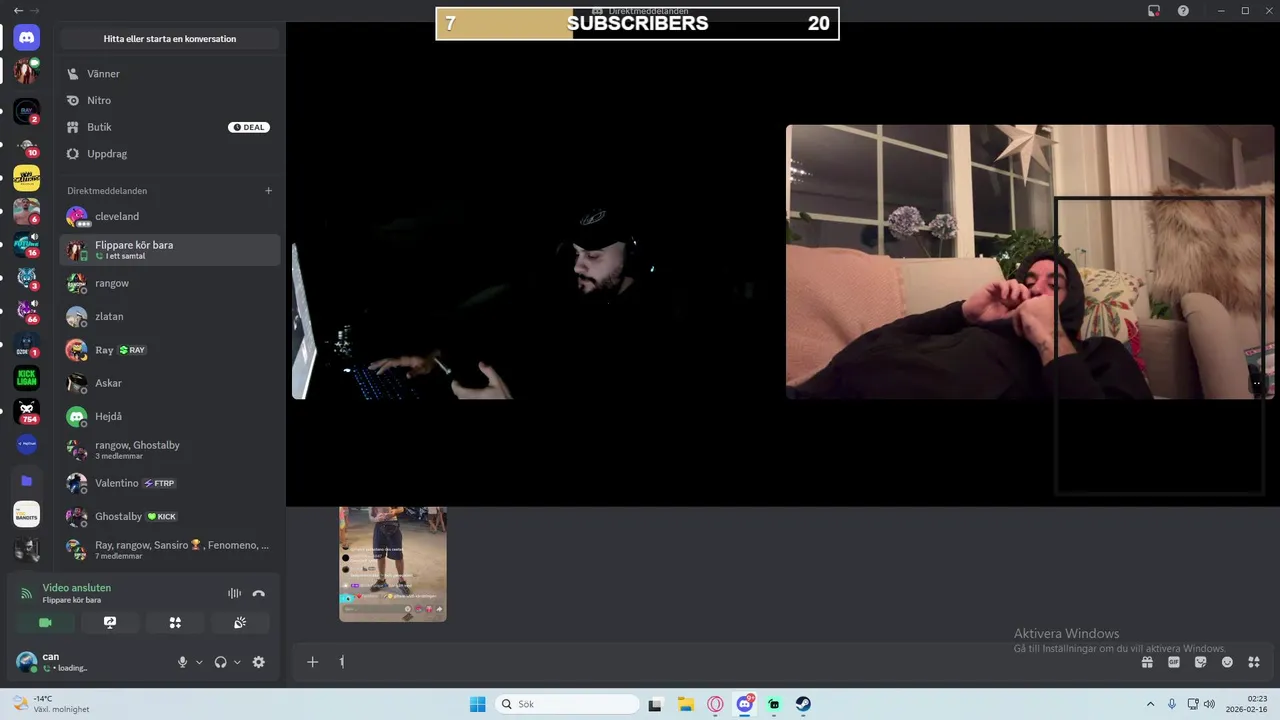This screenshot has height=720, width=1280.
Task: Attach a file with plus icon
Action: pyautogui.click(x=313, y=662)
